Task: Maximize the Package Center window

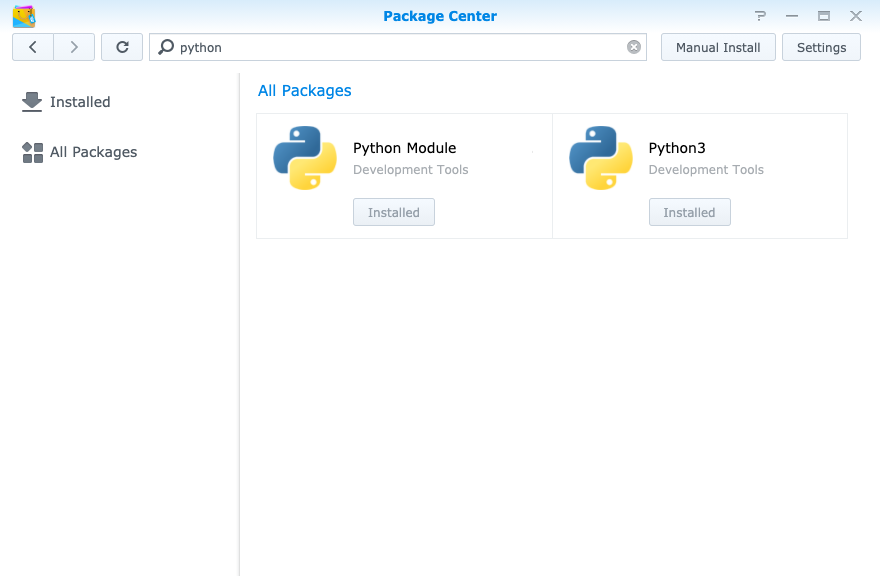Action: (x=824, y=16)
